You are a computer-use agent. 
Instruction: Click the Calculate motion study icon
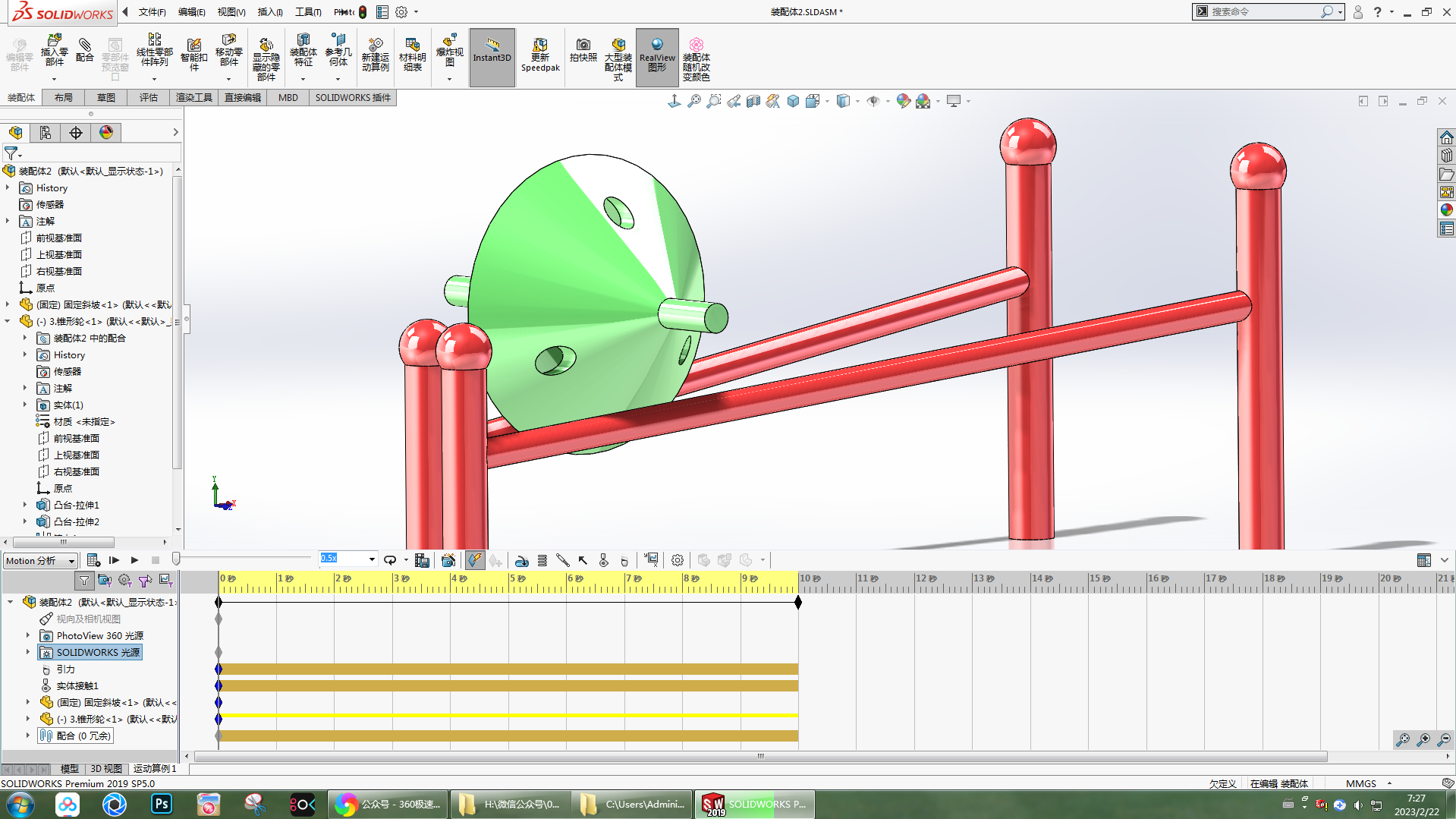tap(93, 560)
